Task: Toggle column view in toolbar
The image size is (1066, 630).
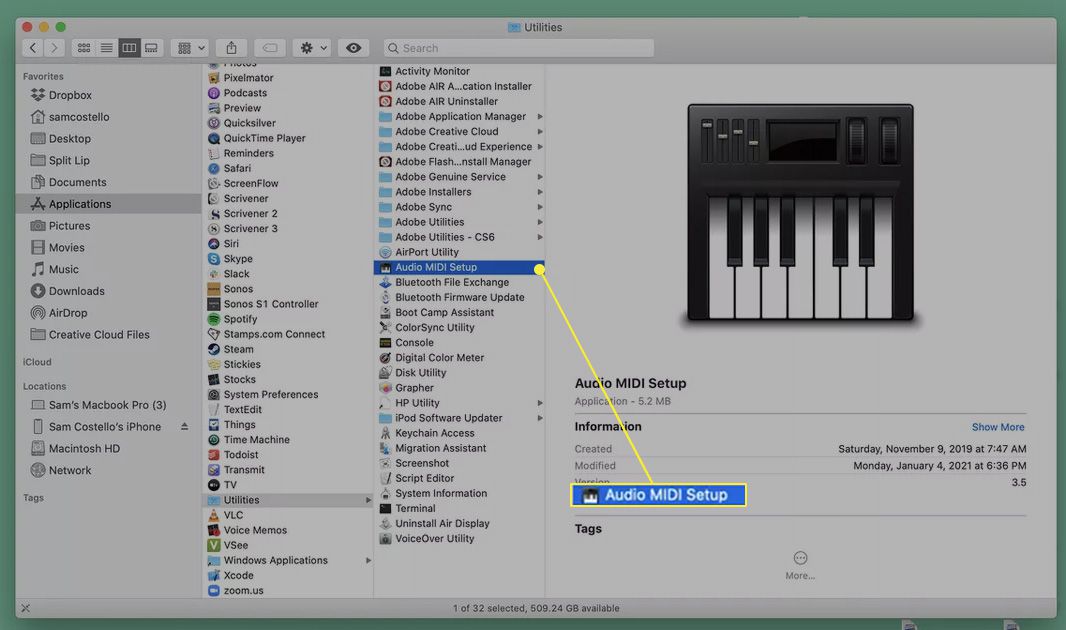Action: [x=129, y=48]
